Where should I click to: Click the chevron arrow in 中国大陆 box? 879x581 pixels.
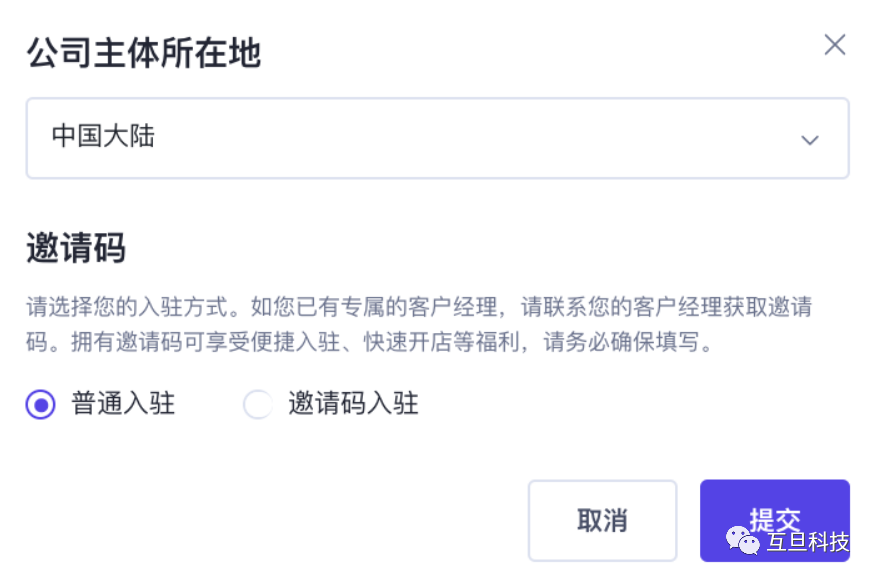[809, 140]
